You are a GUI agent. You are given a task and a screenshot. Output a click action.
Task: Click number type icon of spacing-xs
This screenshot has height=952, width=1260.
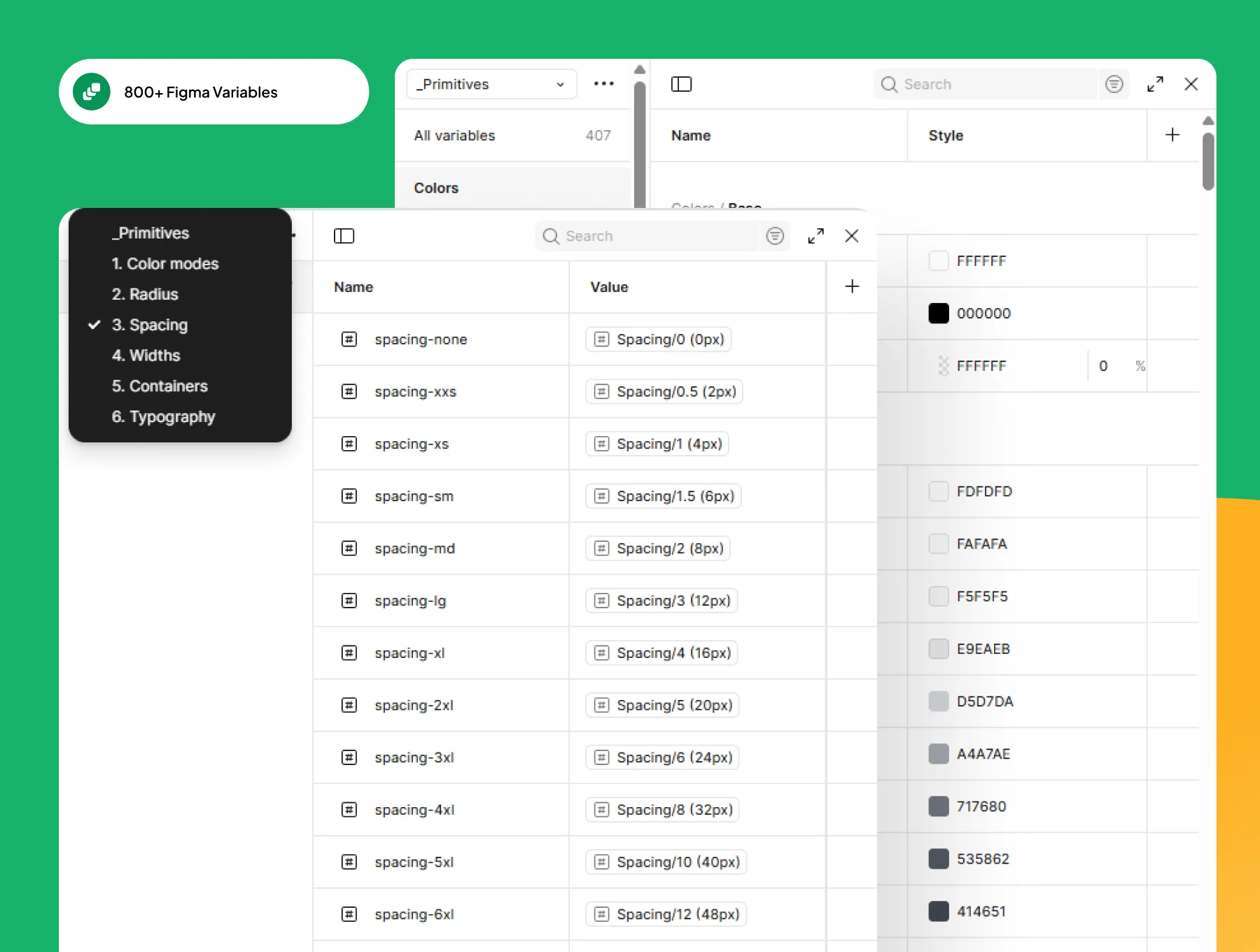[x=349, y=444]
